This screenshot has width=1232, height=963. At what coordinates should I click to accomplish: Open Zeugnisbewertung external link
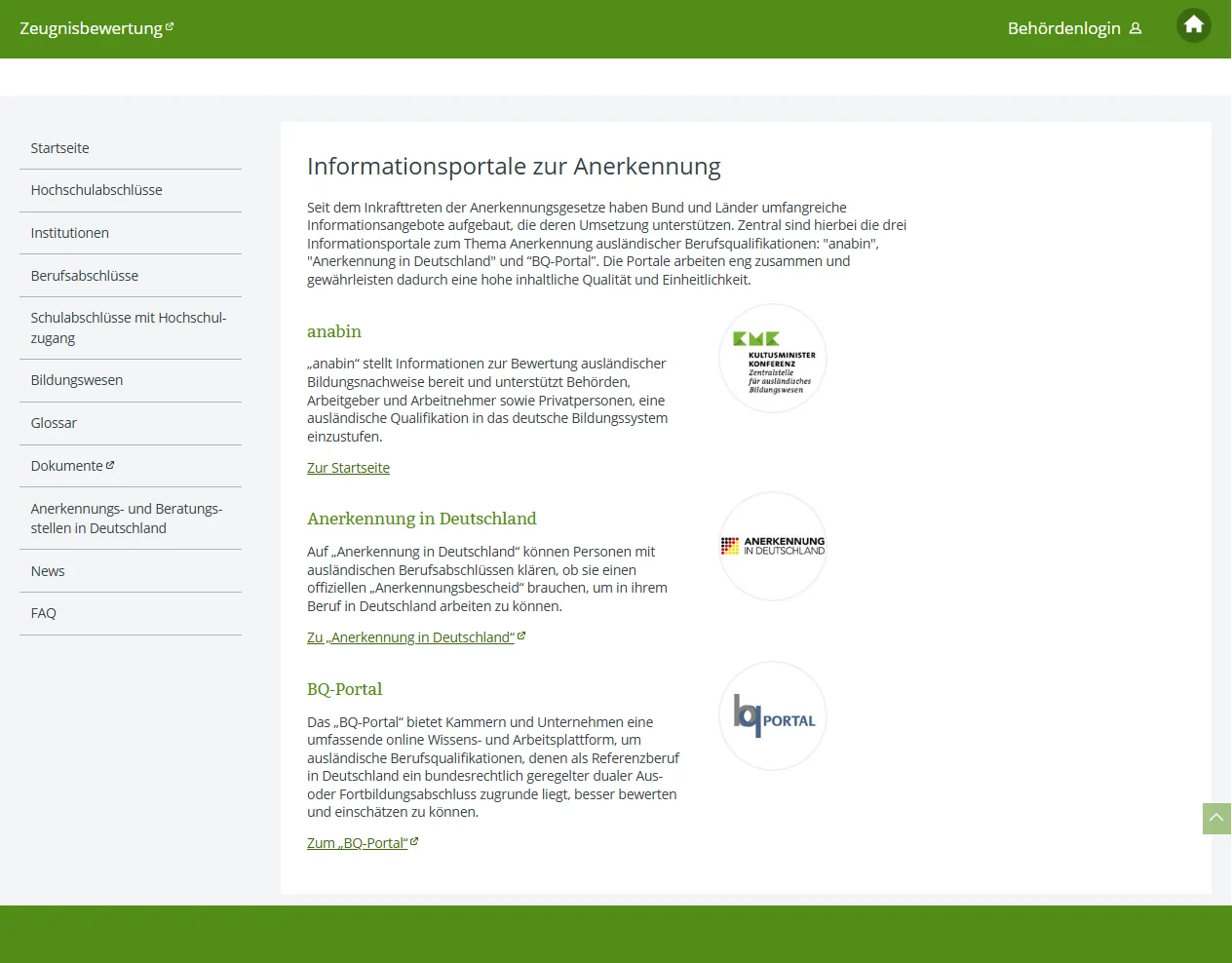click(x=96, y=28)
